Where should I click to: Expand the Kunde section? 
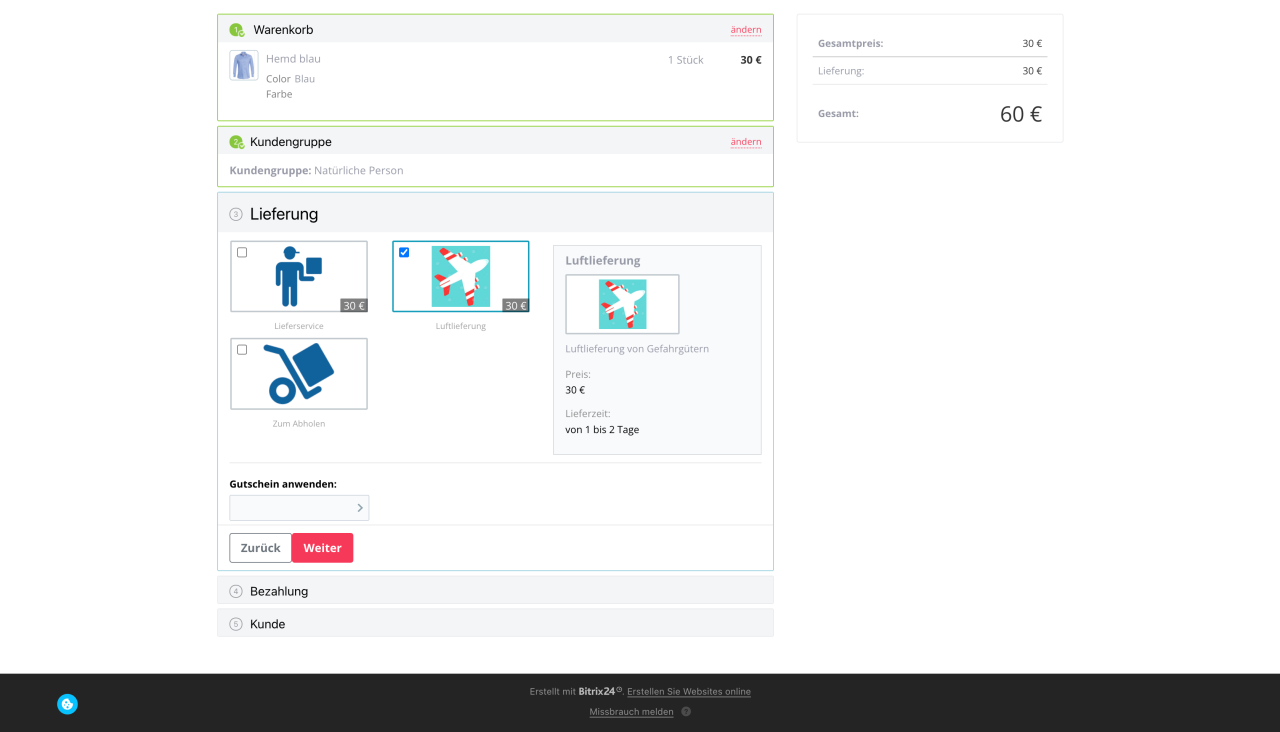click(x=495, y=623)
